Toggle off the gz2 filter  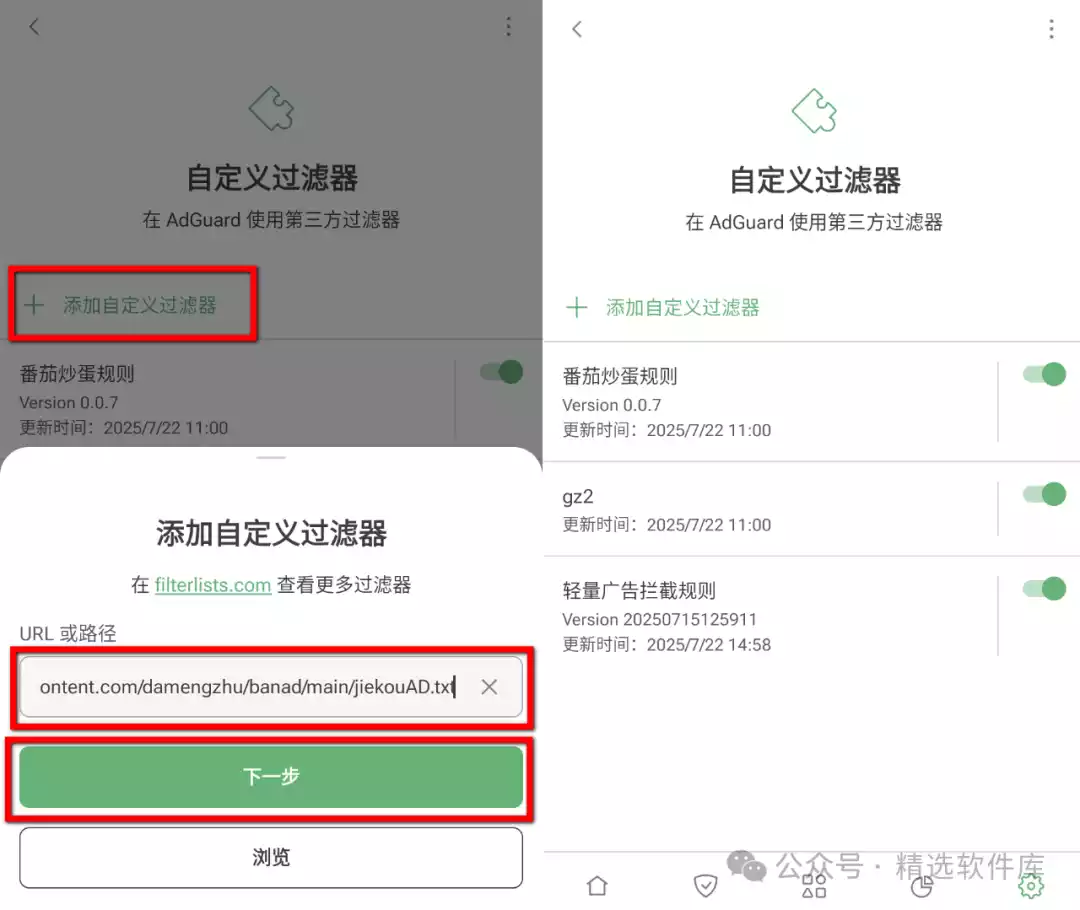click(x=1044, y=494)
